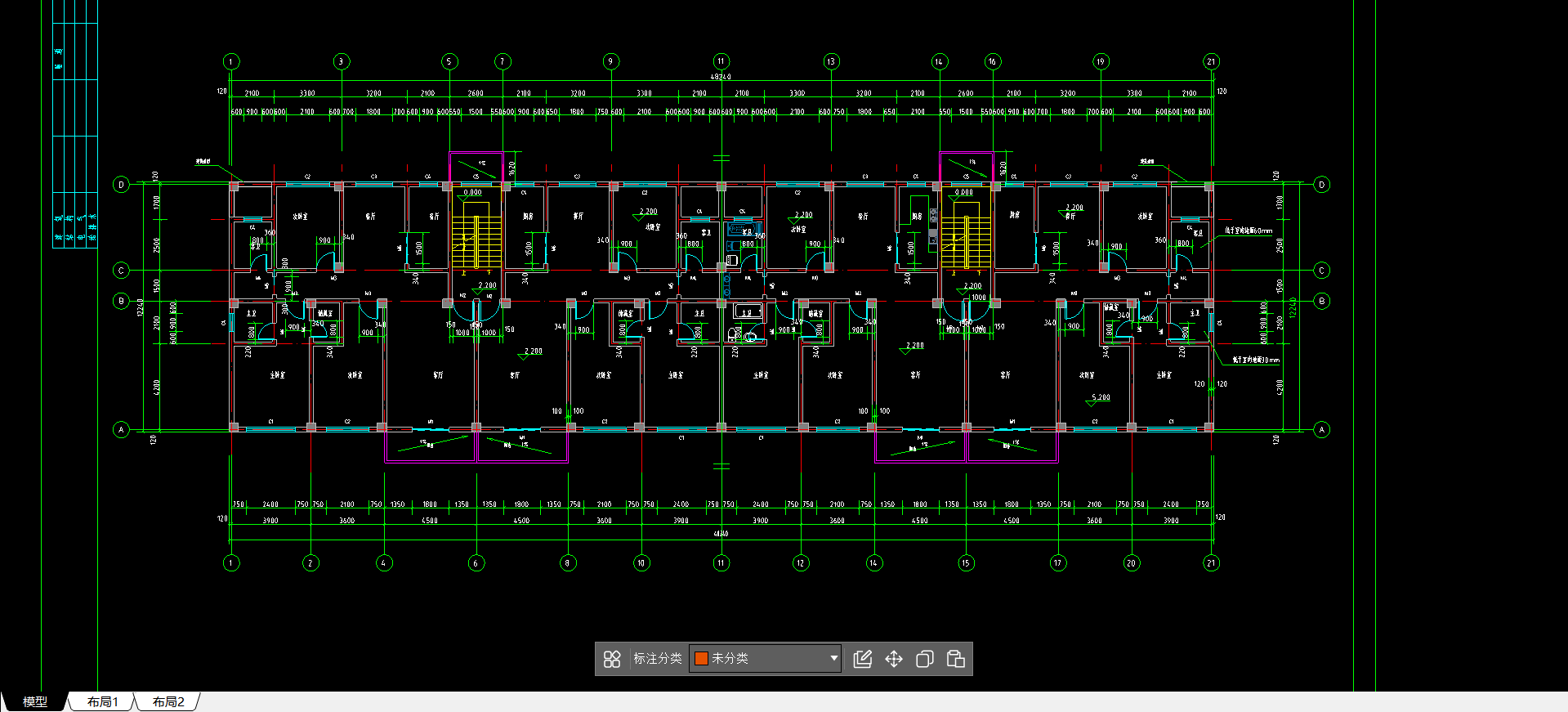This screenshot has height=712, width=1568.
Task: Select the axis bubble numbered 13
Action: pos(831,61)
